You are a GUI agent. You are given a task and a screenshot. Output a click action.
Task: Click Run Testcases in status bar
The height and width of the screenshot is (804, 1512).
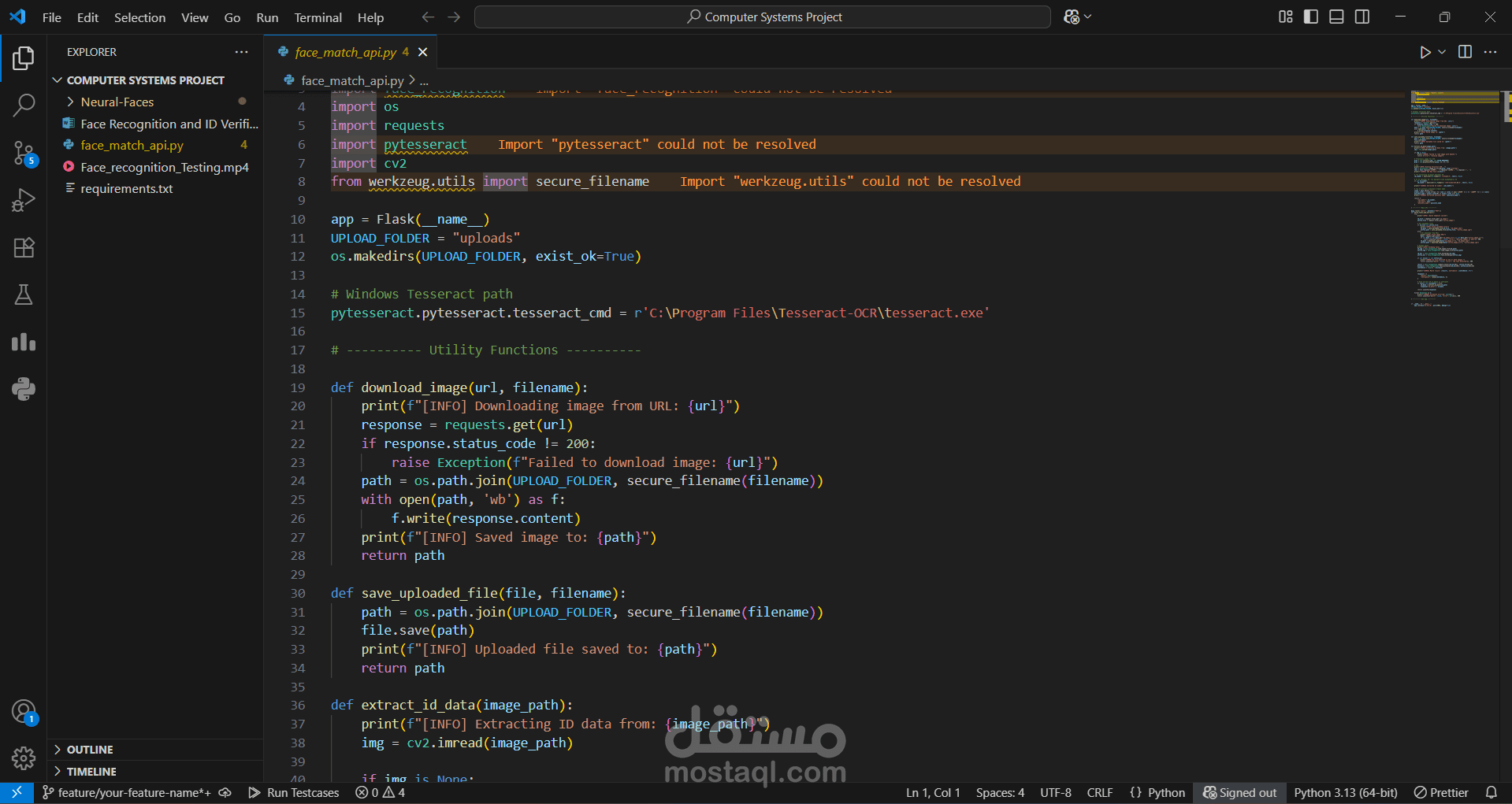pyautogui.click(x=294, y=792)
